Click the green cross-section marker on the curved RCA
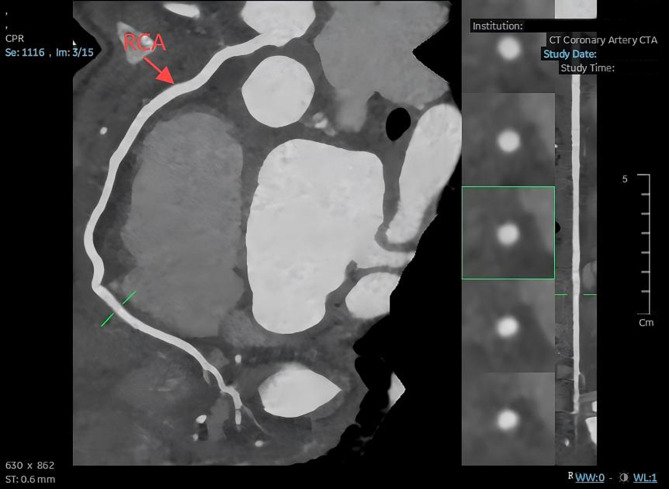 tap(118, 309)
